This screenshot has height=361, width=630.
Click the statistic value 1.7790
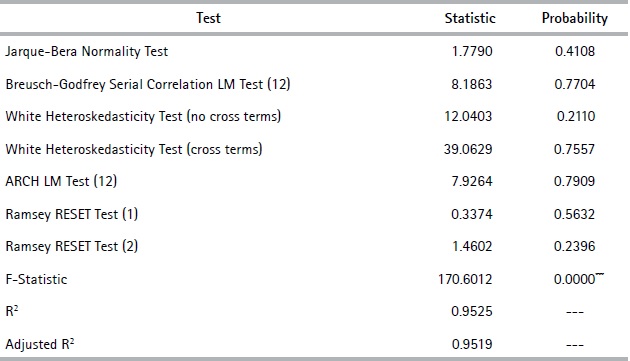[472, 51]
